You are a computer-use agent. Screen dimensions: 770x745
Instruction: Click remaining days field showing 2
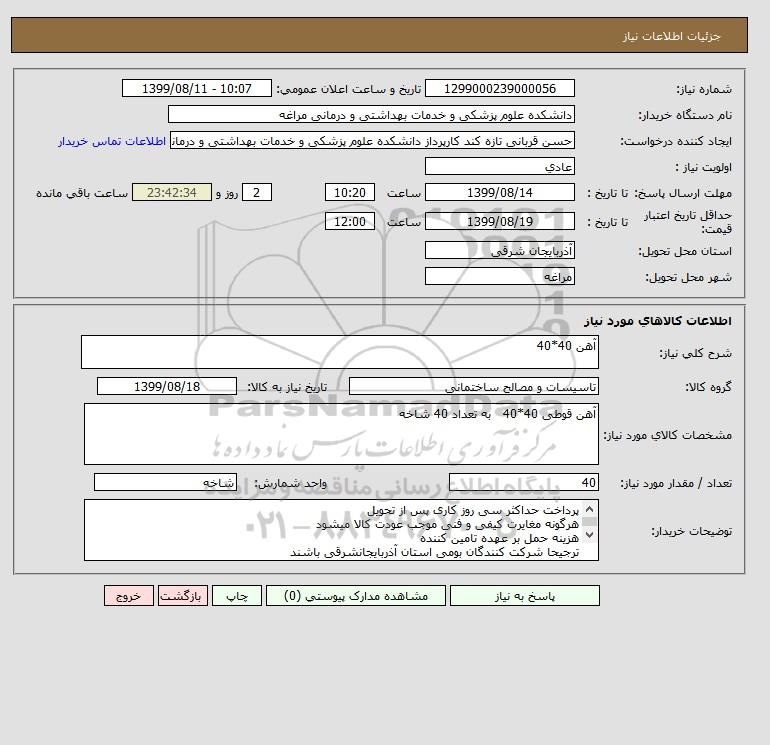tap(256, 193)
